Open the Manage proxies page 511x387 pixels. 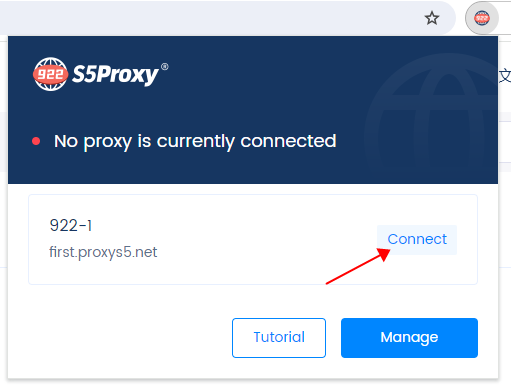pyautogui.click(x=409, y=338)
